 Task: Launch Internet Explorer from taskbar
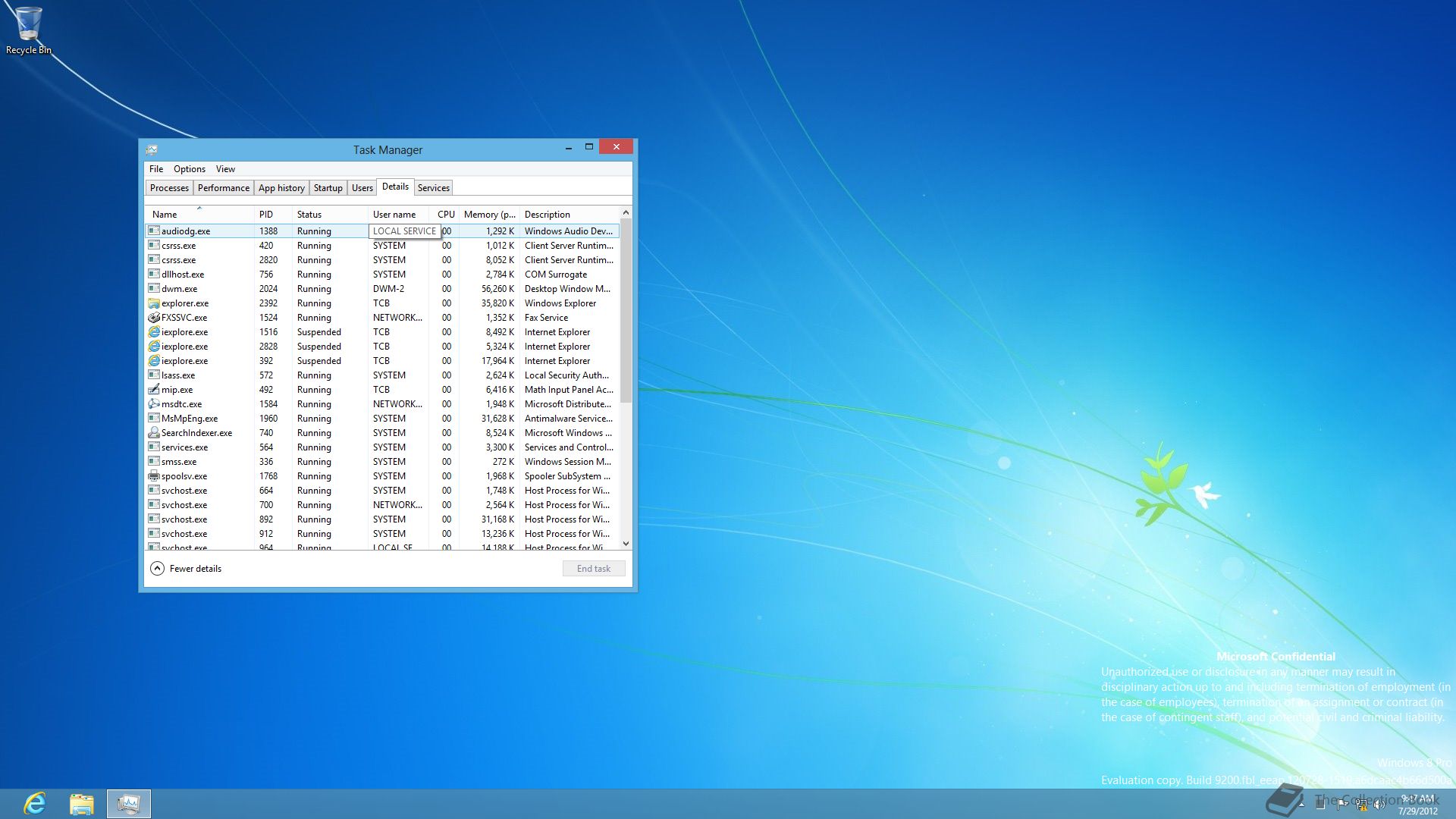35,803
